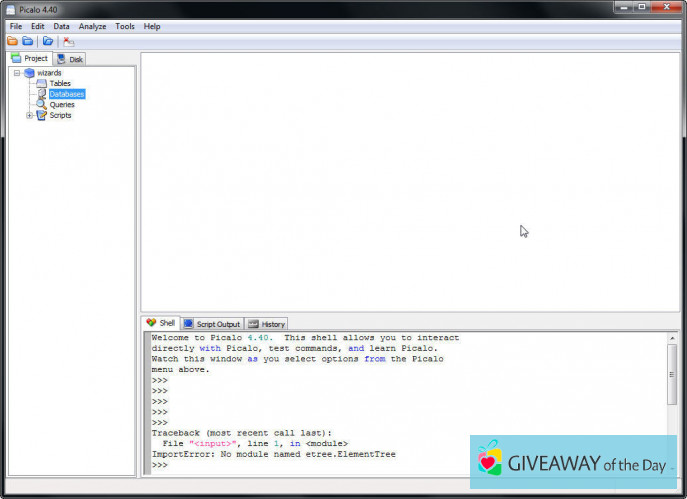
Task: Open the Analyze menu
Action: pos(92,26)
